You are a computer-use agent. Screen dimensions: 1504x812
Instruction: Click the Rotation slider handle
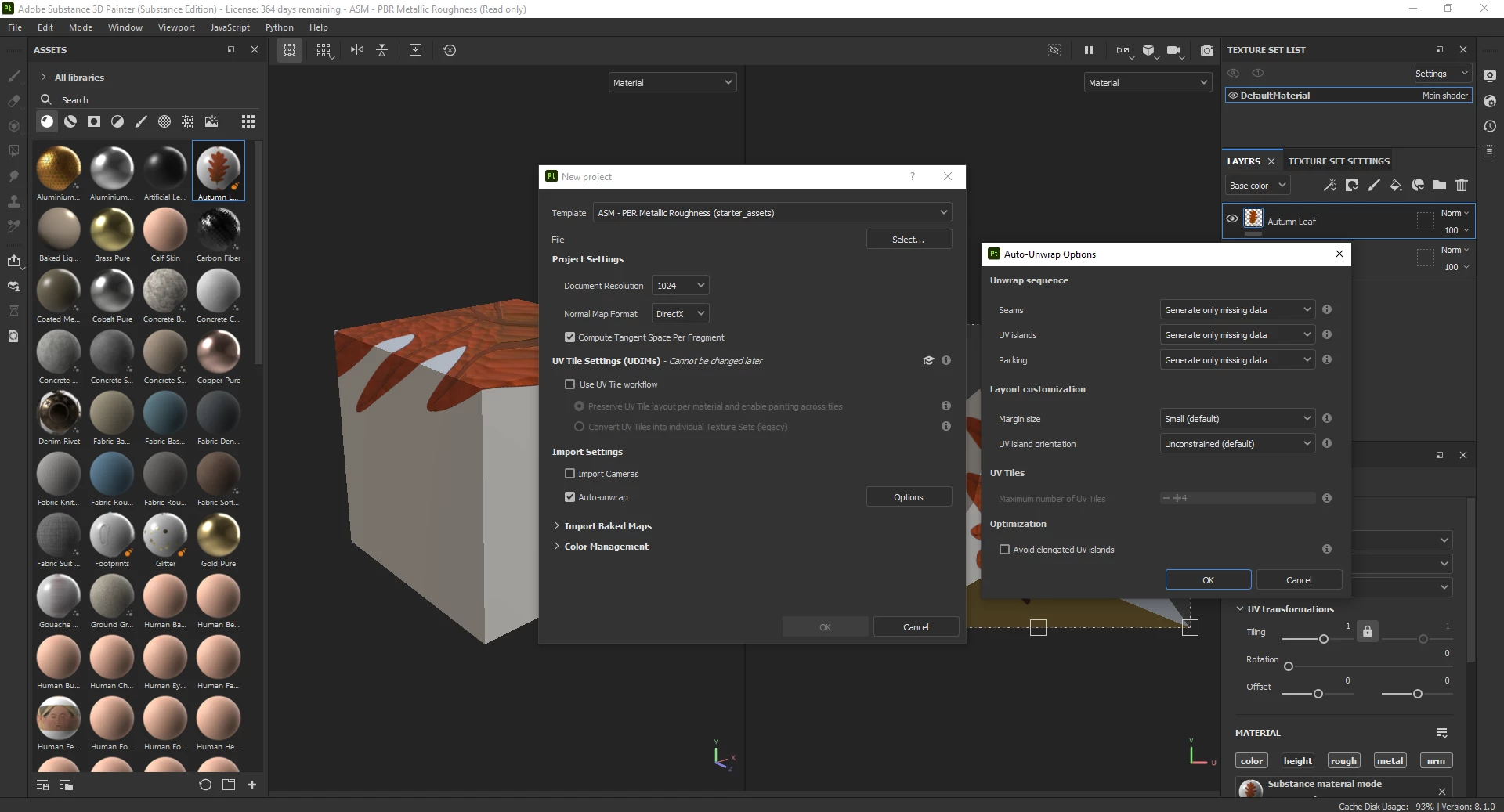coord(1289,666)
